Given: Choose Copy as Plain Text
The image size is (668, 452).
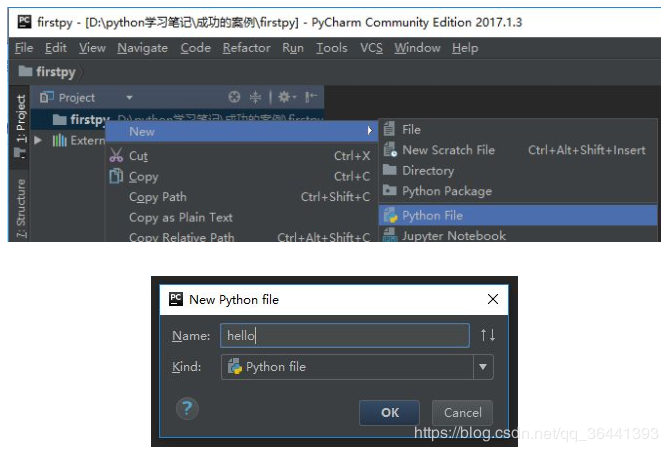Looking at the screenshot, I should pyautogui.click(x=242, y=217).
